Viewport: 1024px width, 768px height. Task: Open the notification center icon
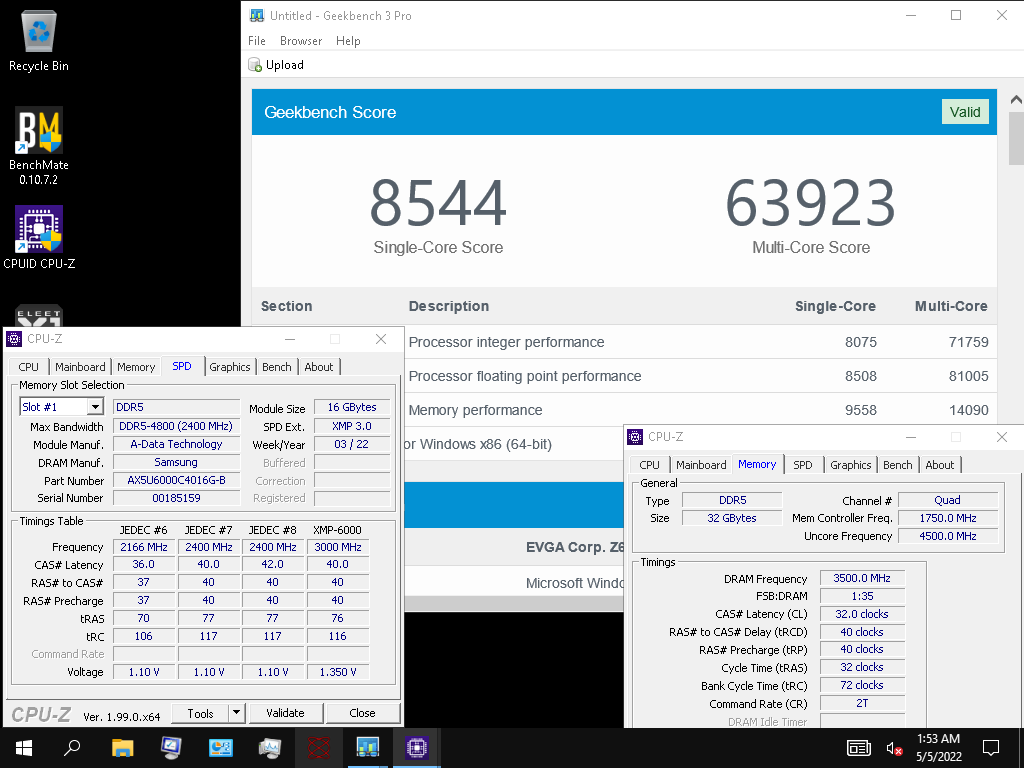991,748
